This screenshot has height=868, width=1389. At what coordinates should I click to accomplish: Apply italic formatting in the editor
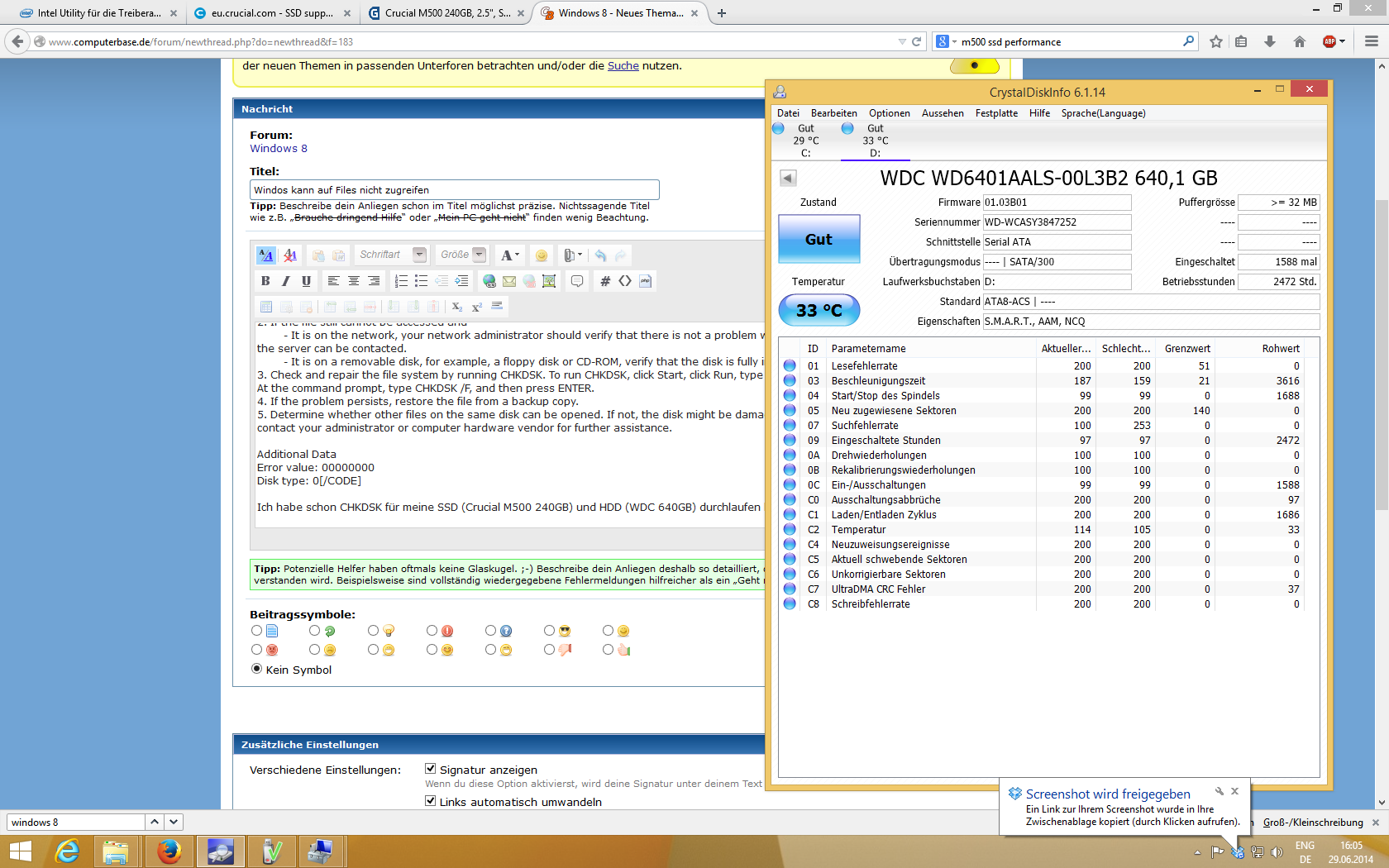tap(286, 281)
